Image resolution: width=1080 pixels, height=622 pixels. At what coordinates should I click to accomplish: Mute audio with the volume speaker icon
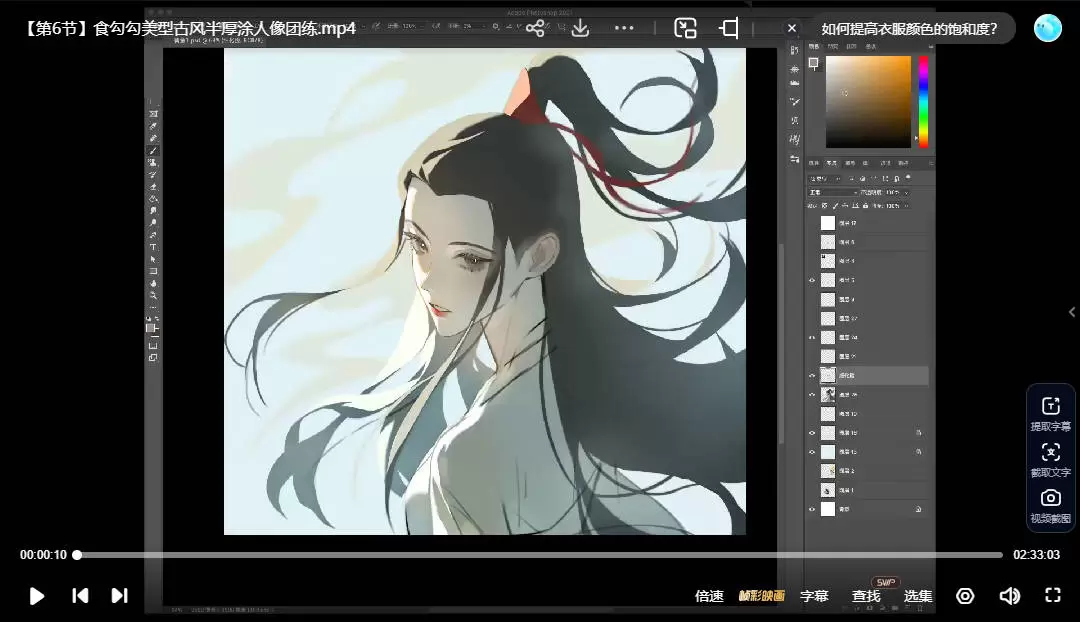coord(1009,596)
